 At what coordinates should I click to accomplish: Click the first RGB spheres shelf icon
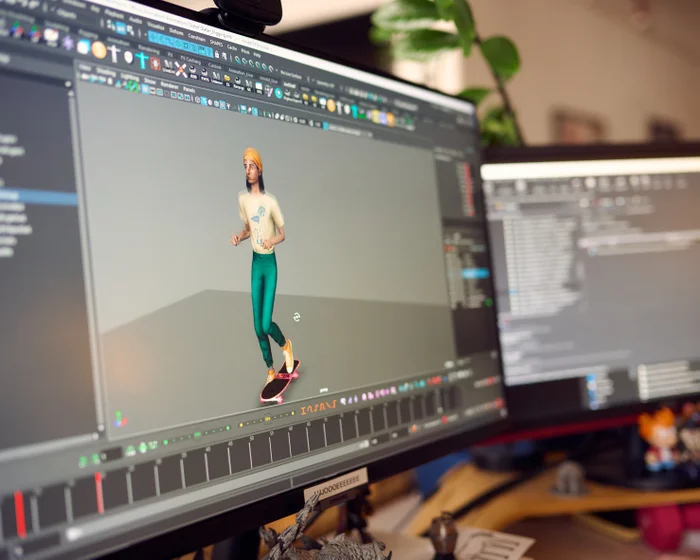tap(17, 30)
